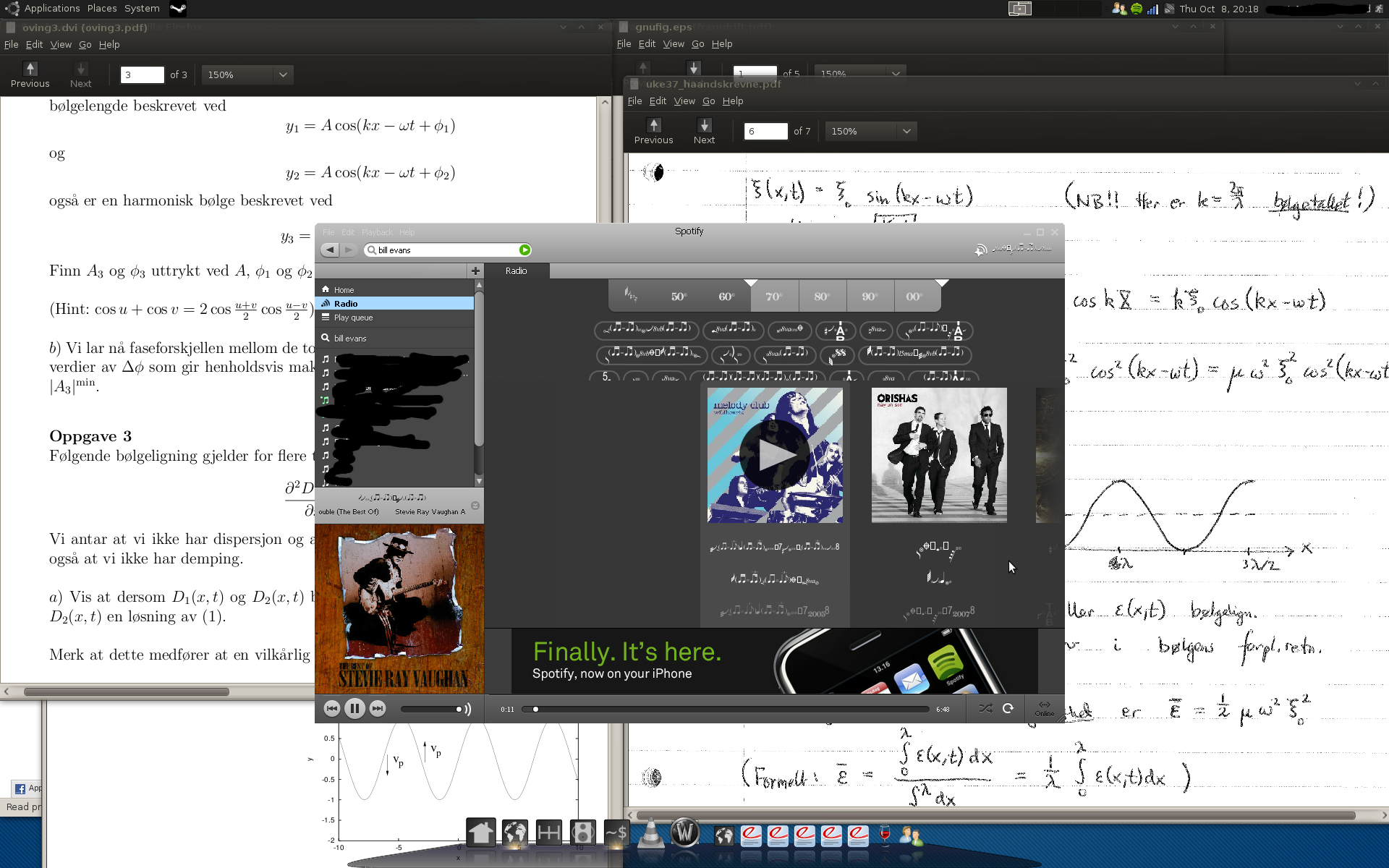This screenshot has height=868, width=1389.
Task: Open home folder icon in dock
Action: point(481,833)
